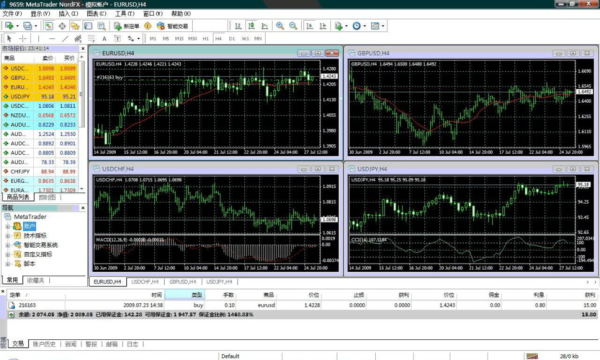Open the Templates dropdown arrow

(x=383, y=26)
